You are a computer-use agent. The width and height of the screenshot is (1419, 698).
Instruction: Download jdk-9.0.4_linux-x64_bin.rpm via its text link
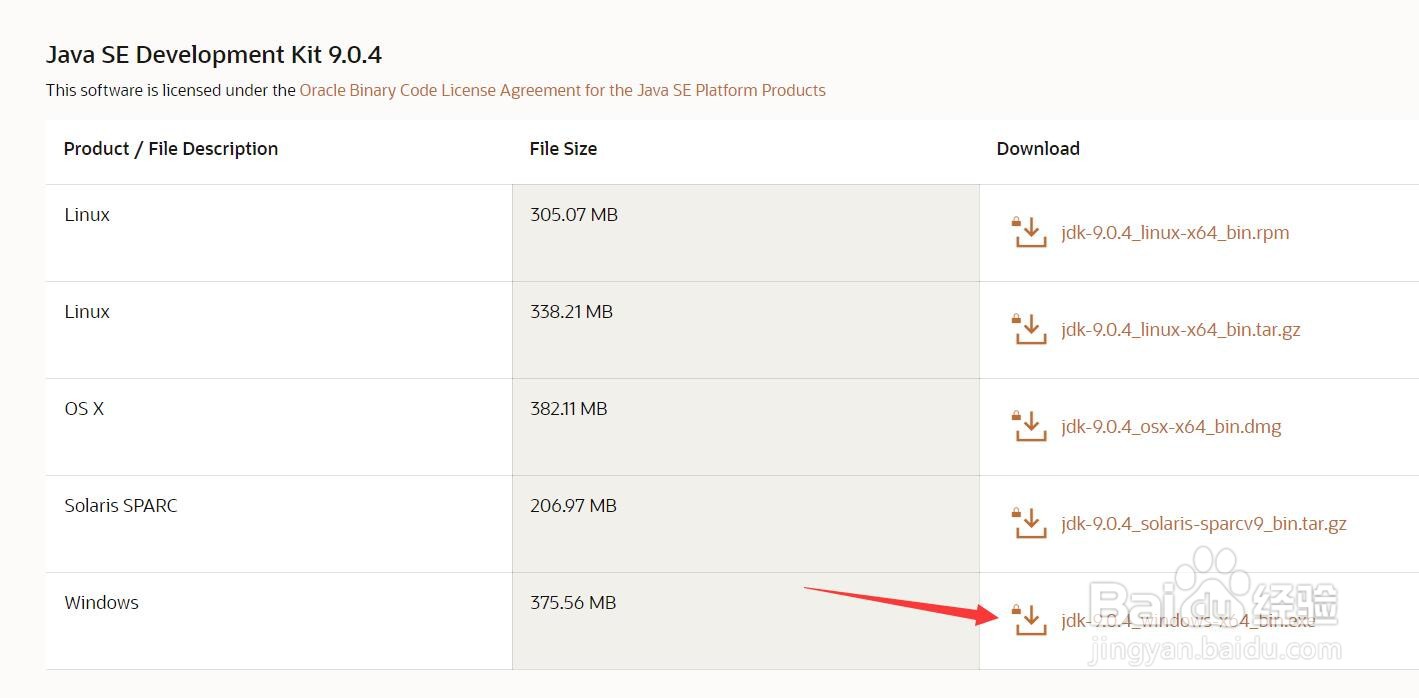tap(1175, 233)
